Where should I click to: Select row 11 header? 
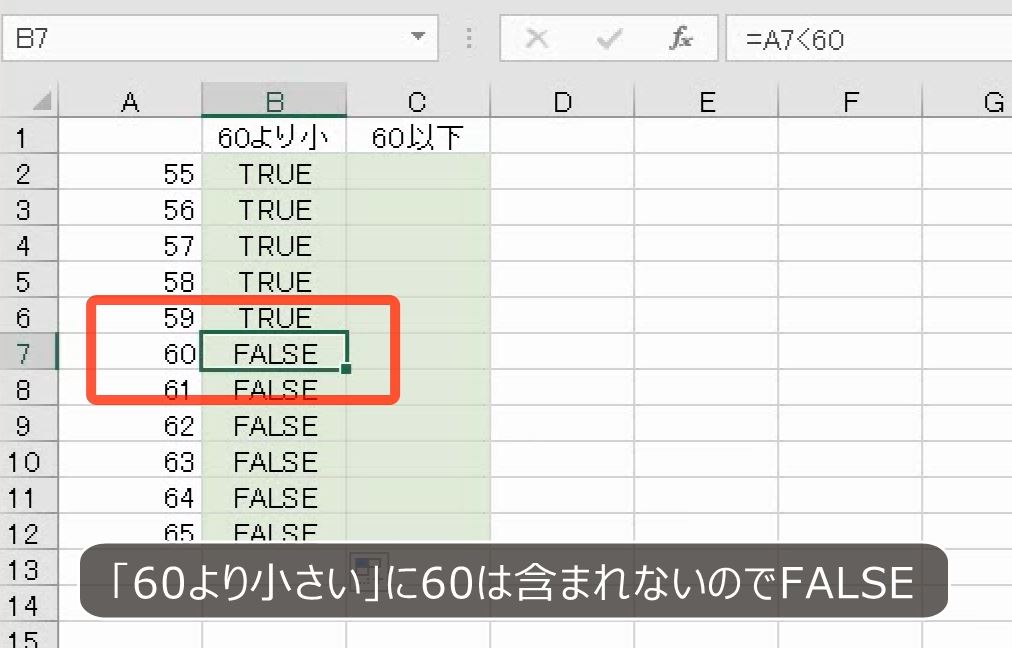pyautogui.click(x=29, y=497)
